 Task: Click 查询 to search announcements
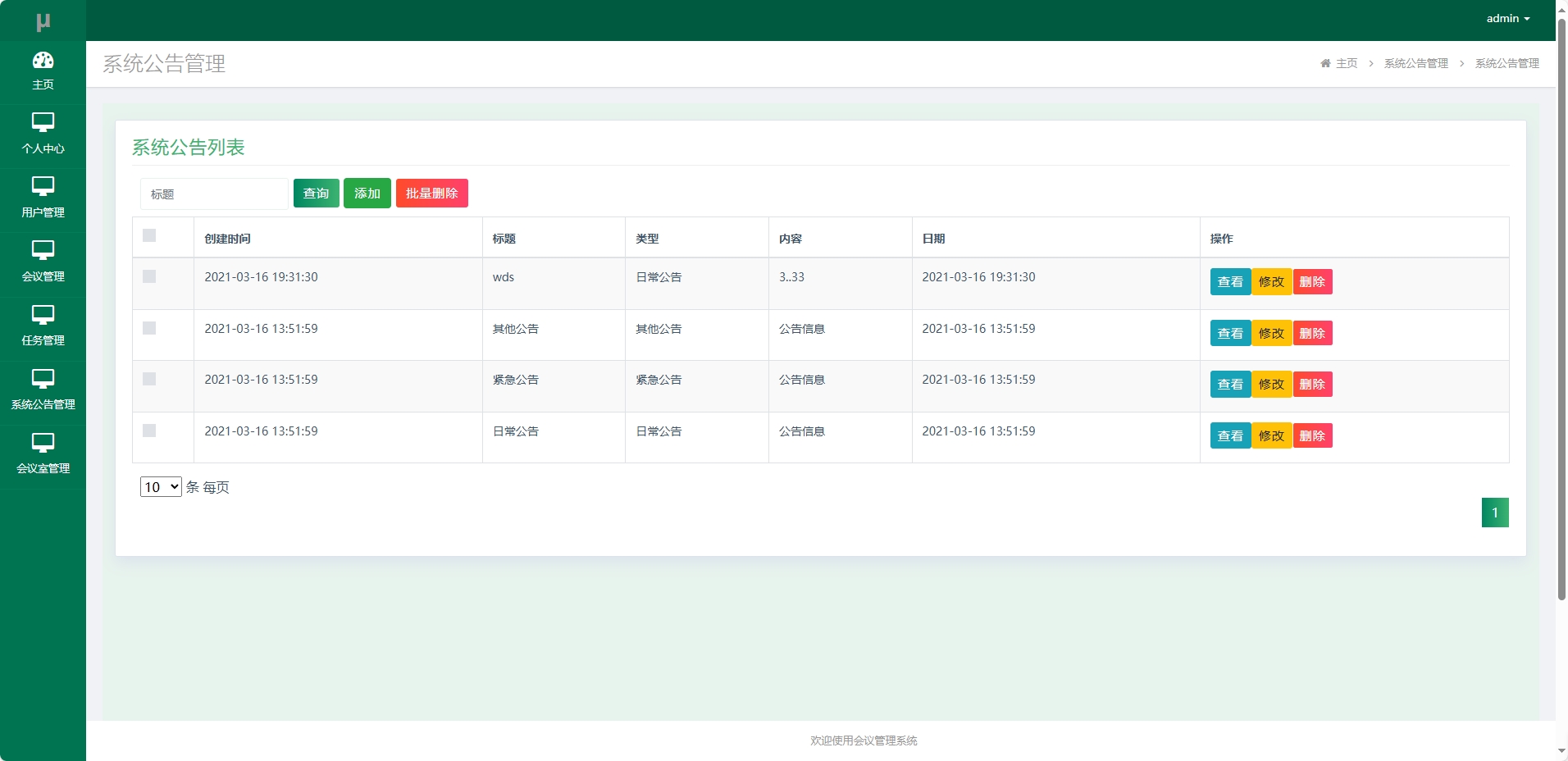pos(316,194)
